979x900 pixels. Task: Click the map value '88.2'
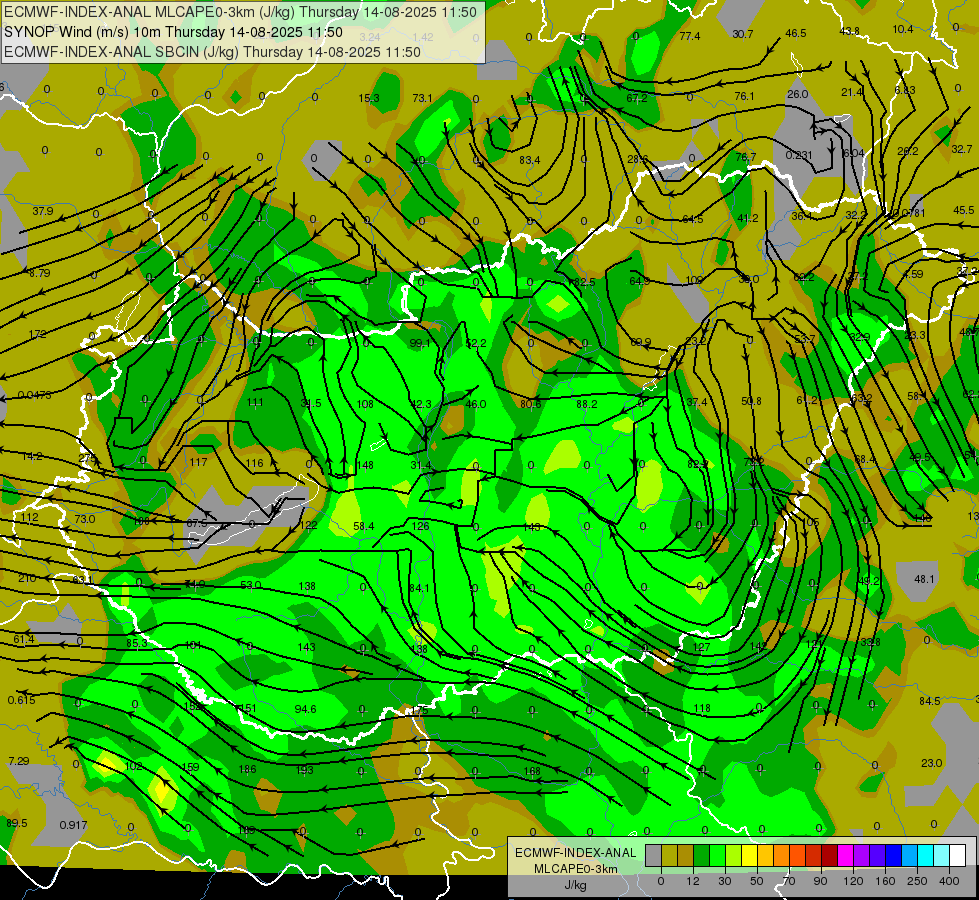click(x=586, y=405)
